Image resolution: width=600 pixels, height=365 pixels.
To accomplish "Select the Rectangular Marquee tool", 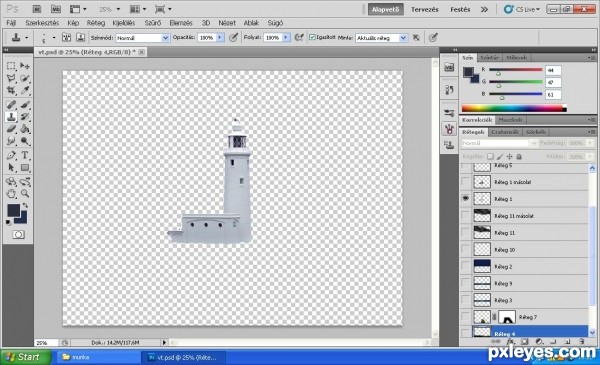I will pos(11,66).
